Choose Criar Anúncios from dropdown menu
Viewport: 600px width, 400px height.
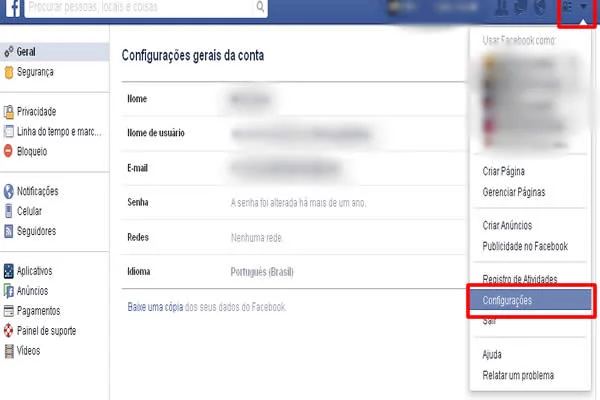click(507, 225)
